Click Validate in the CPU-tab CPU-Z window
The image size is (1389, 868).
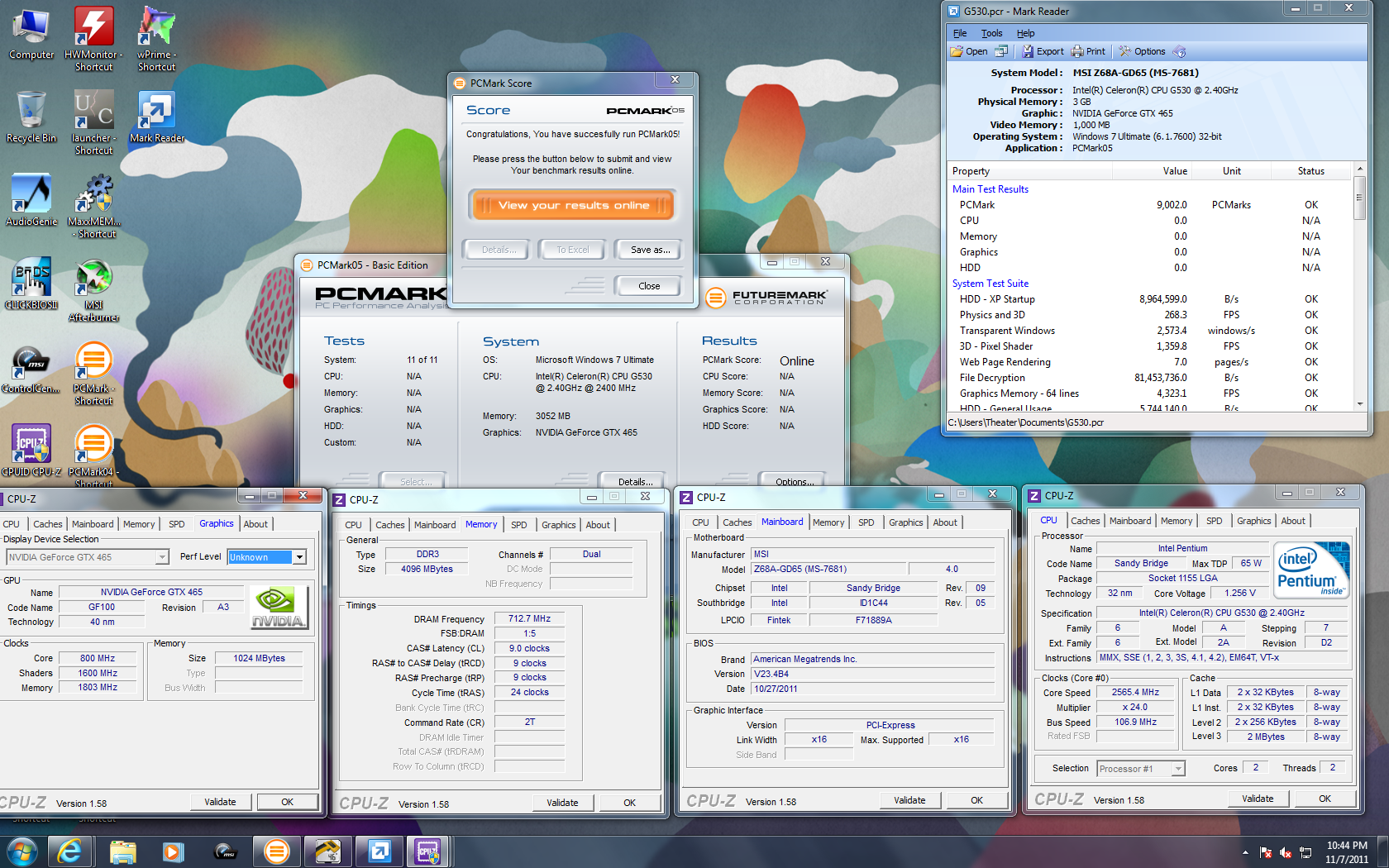point(1258,799)
